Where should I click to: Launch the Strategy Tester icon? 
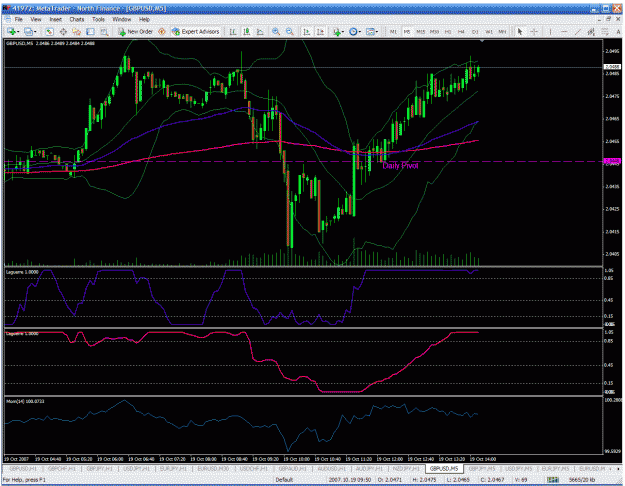coord(104,31)
